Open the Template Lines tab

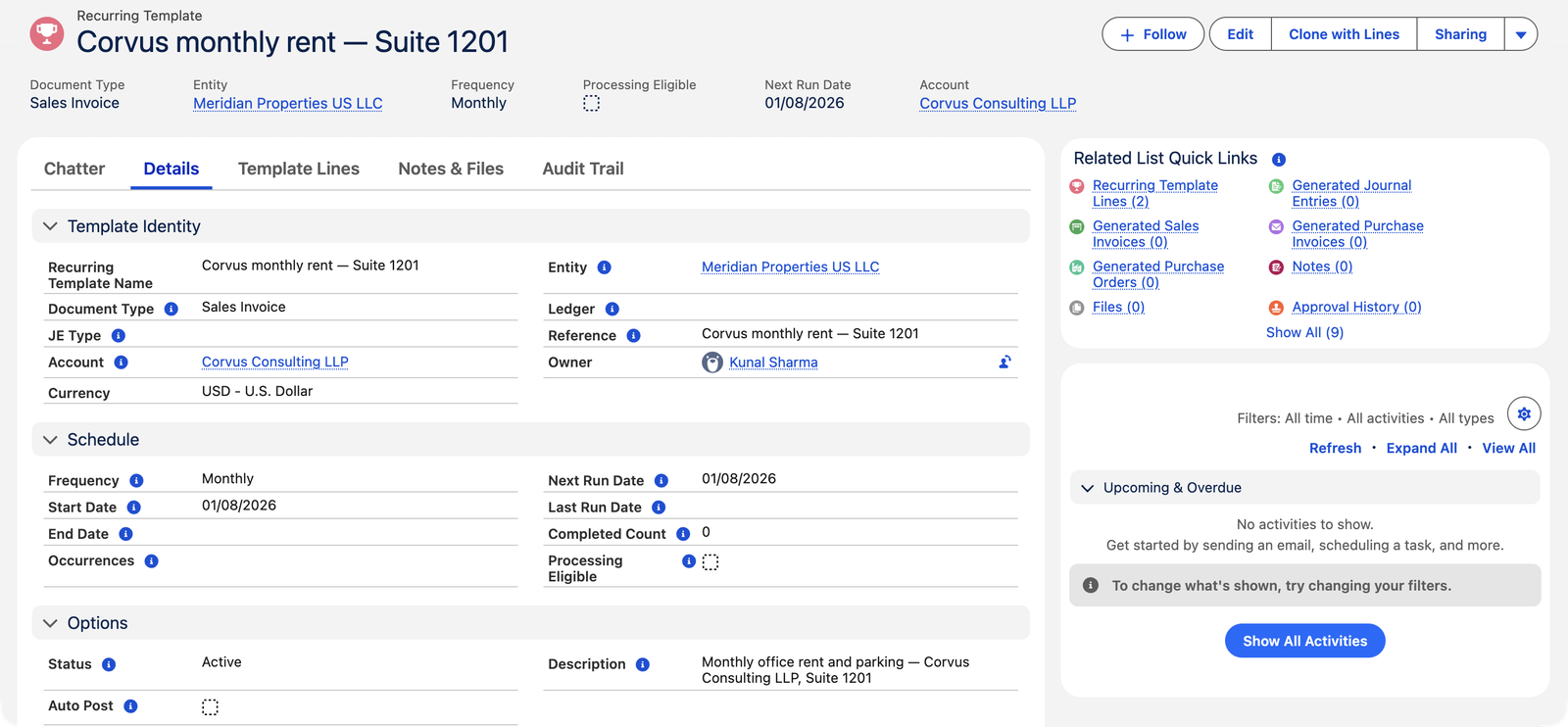click(x=299, y=169)
